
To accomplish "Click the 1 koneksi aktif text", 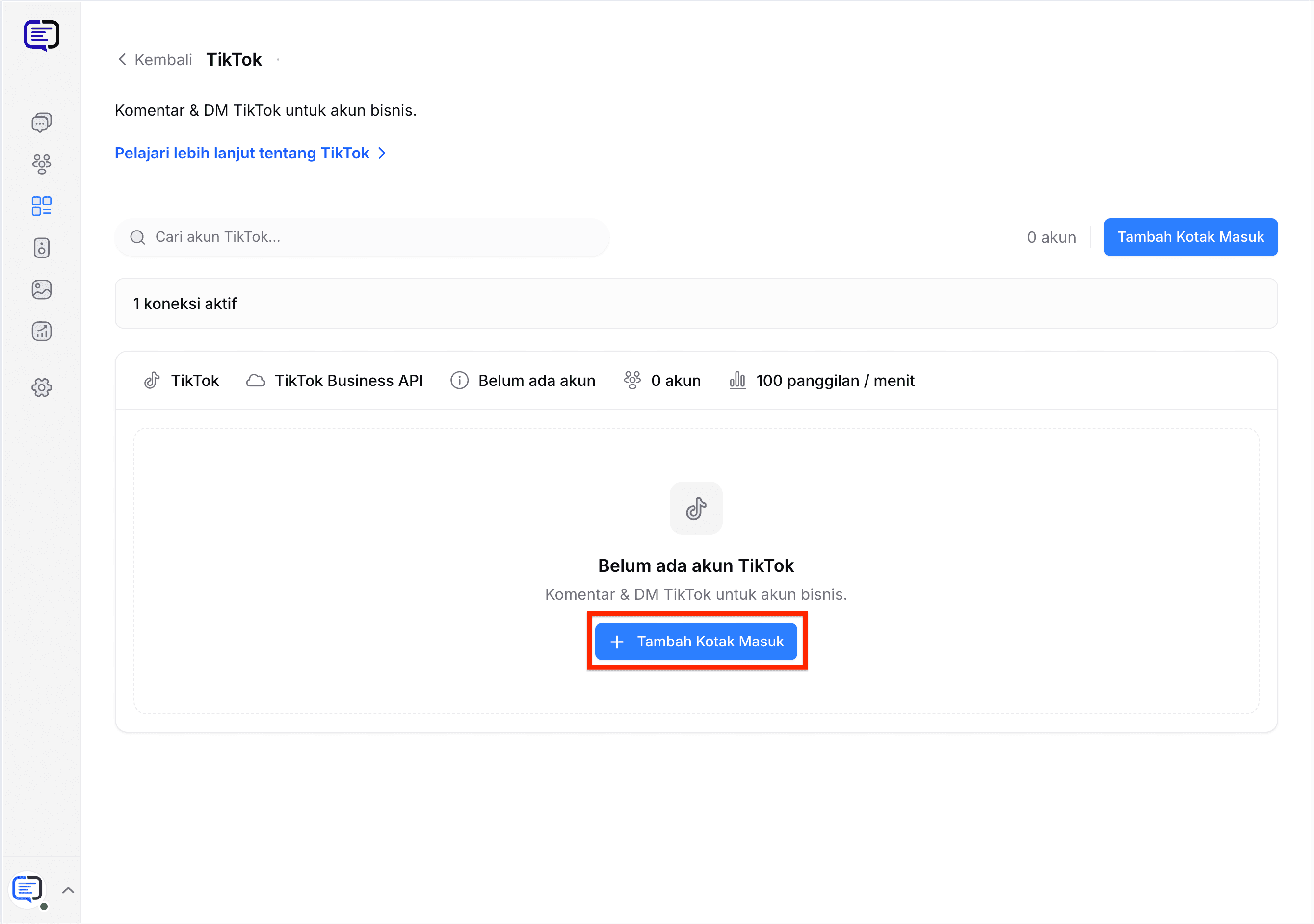I will coord(185,304).
